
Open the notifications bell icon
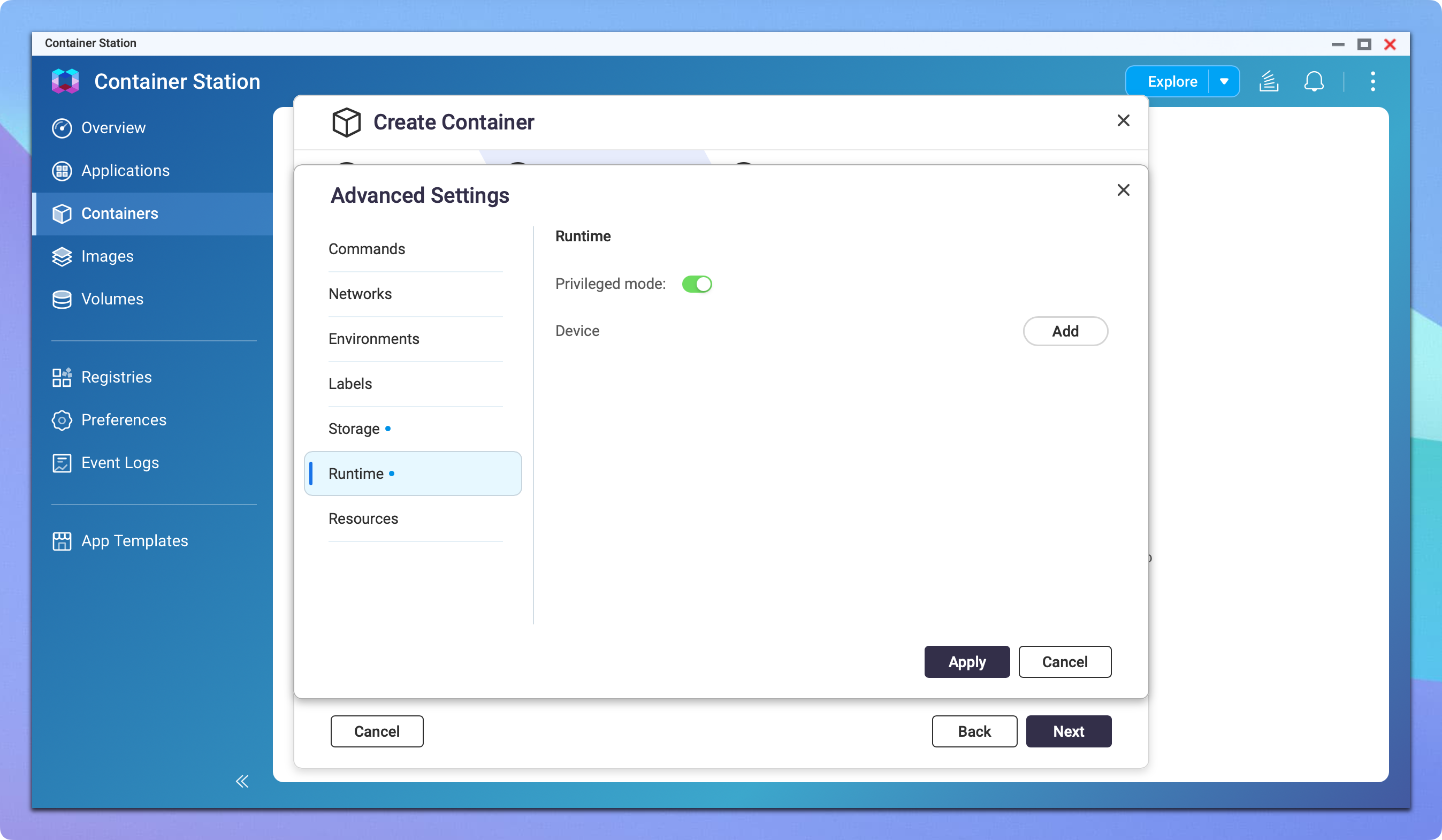(x=1315, y=81)
